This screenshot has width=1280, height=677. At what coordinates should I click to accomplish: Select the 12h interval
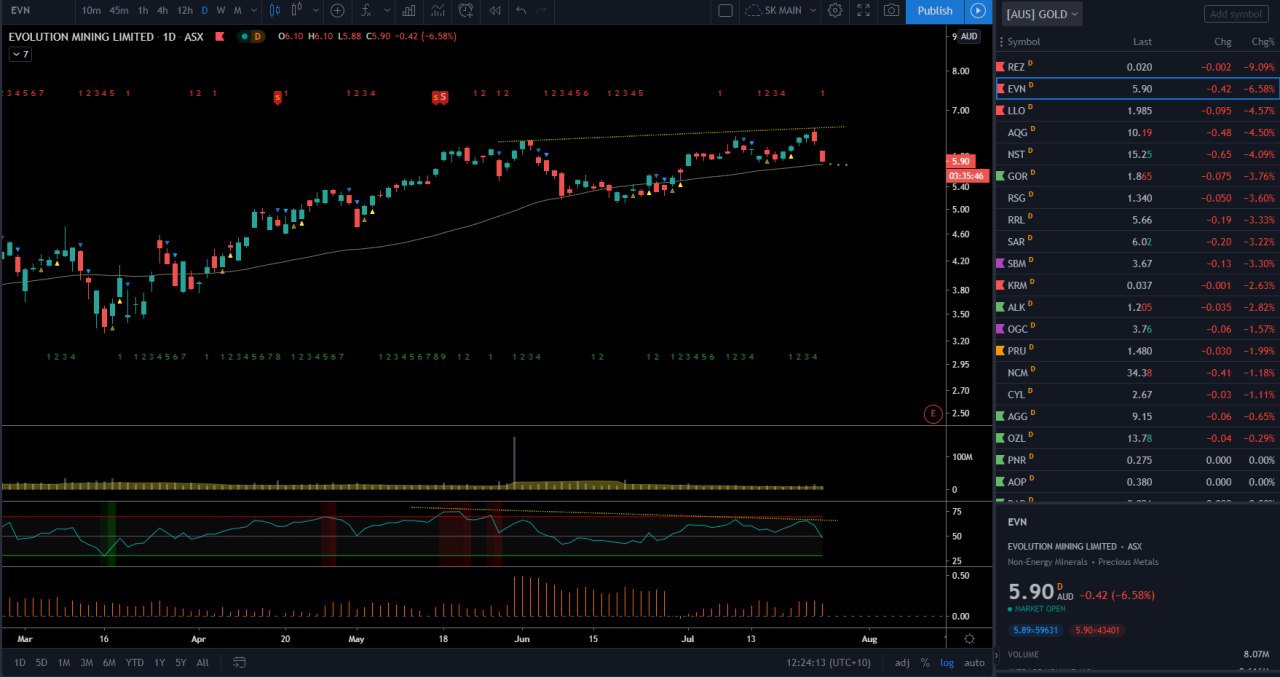pos(185,10)
